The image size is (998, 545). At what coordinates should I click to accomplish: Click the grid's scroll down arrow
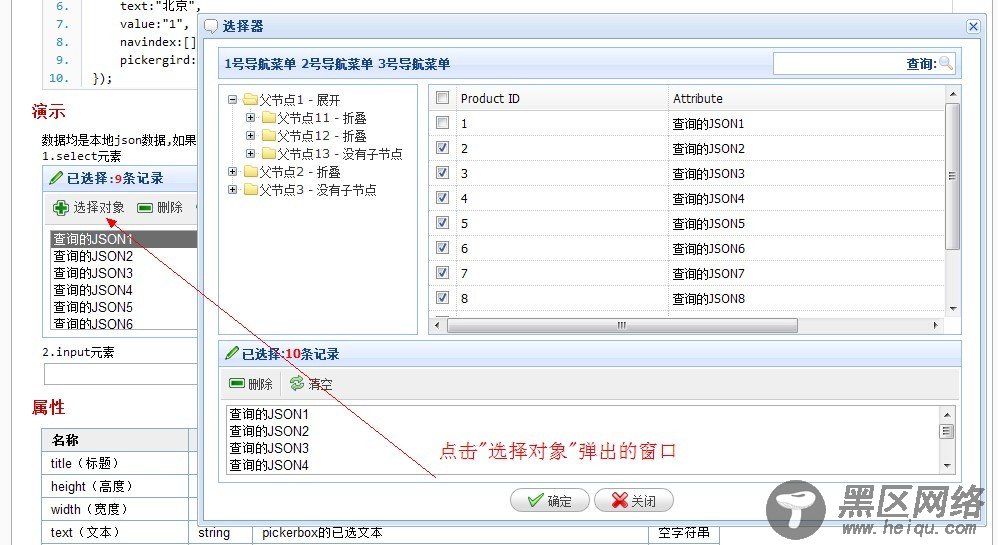point(953,309)
